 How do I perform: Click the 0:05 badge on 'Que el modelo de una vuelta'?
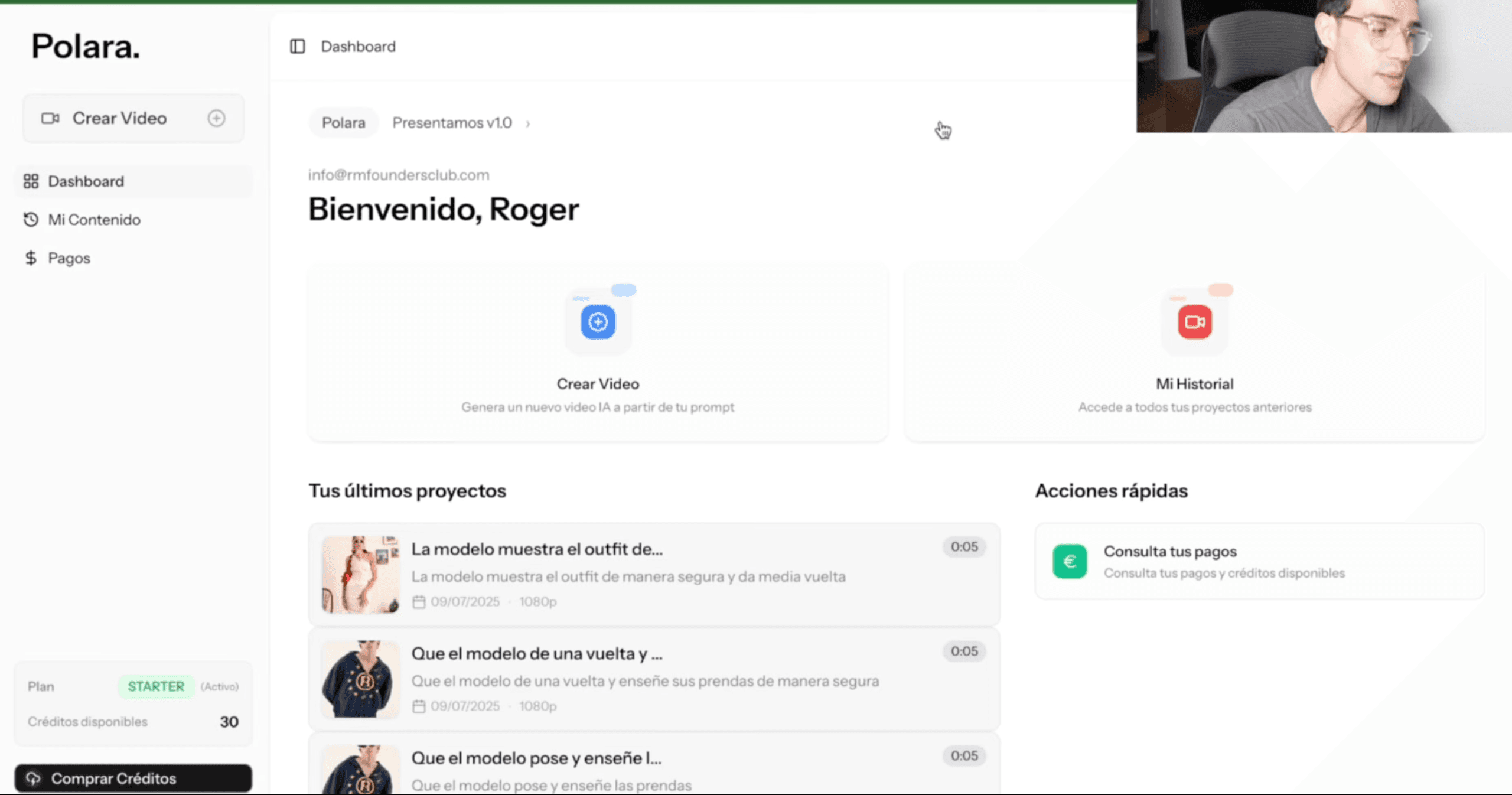pyautogui.click(x=963, y=651)
